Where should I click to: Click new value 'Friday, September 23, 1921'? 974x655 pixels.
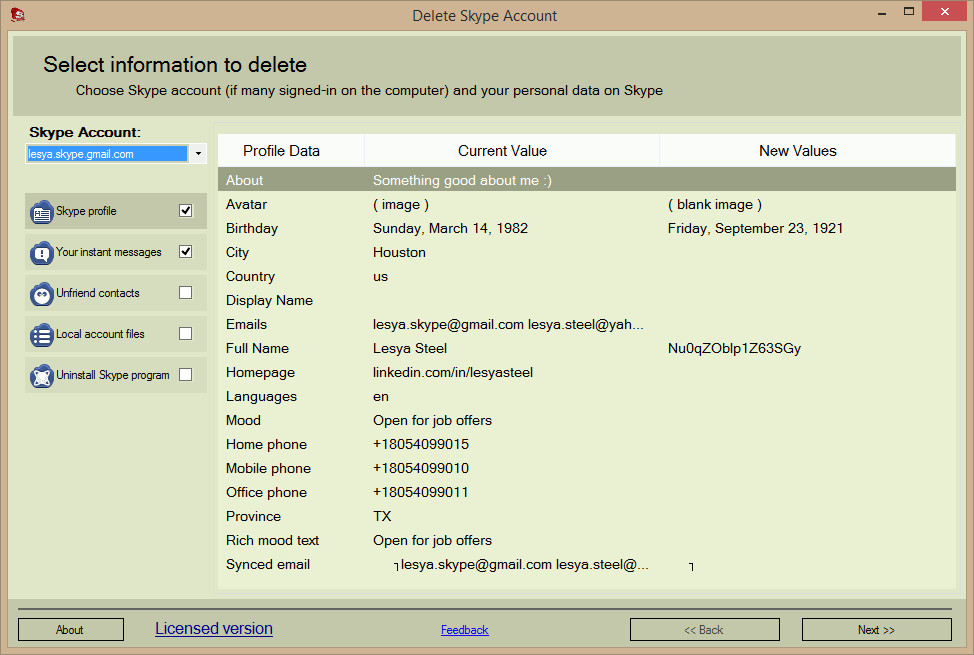click(755, 229)
